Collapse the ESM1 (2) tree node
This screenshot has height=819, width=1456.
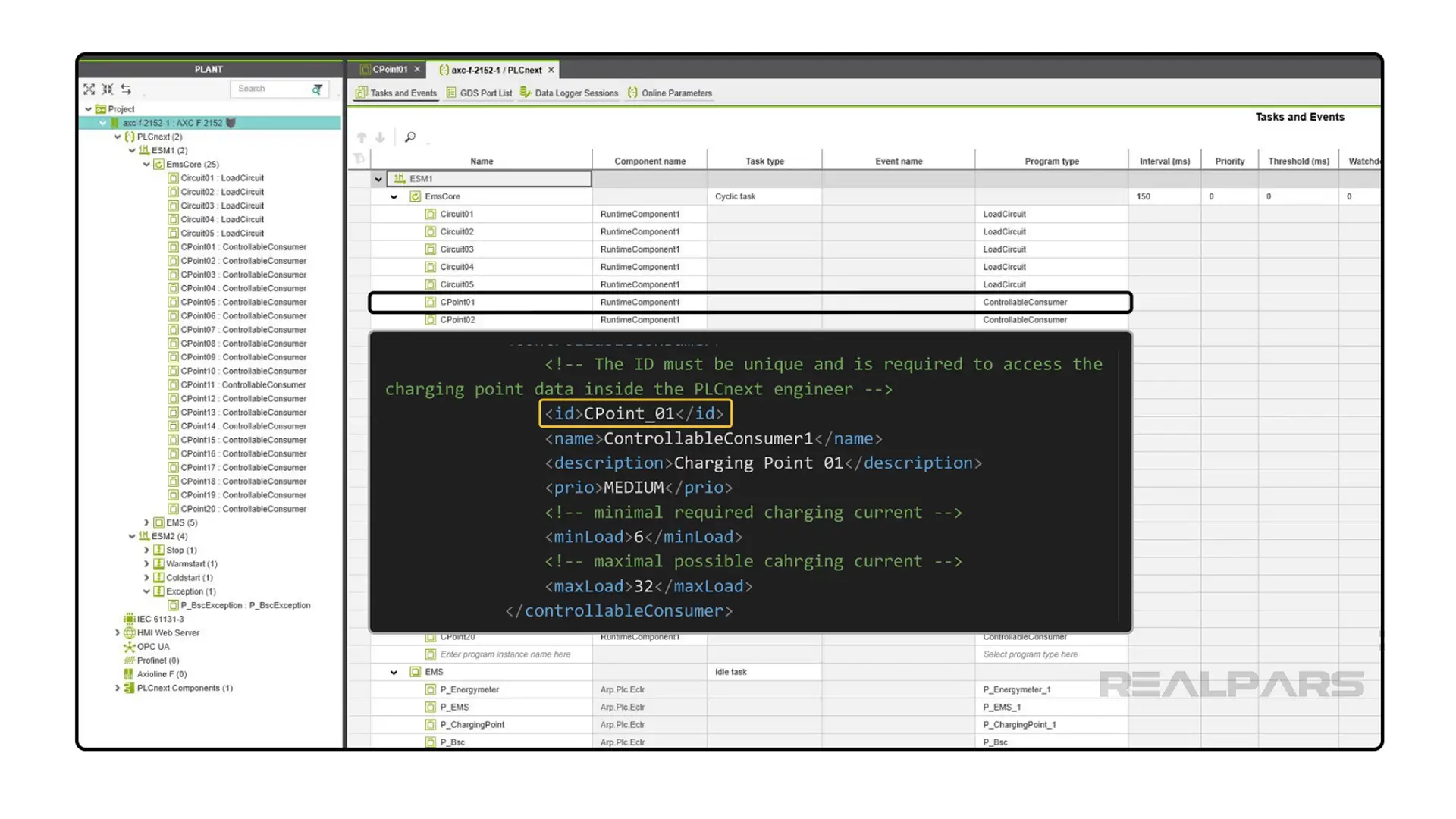[132, 150]
